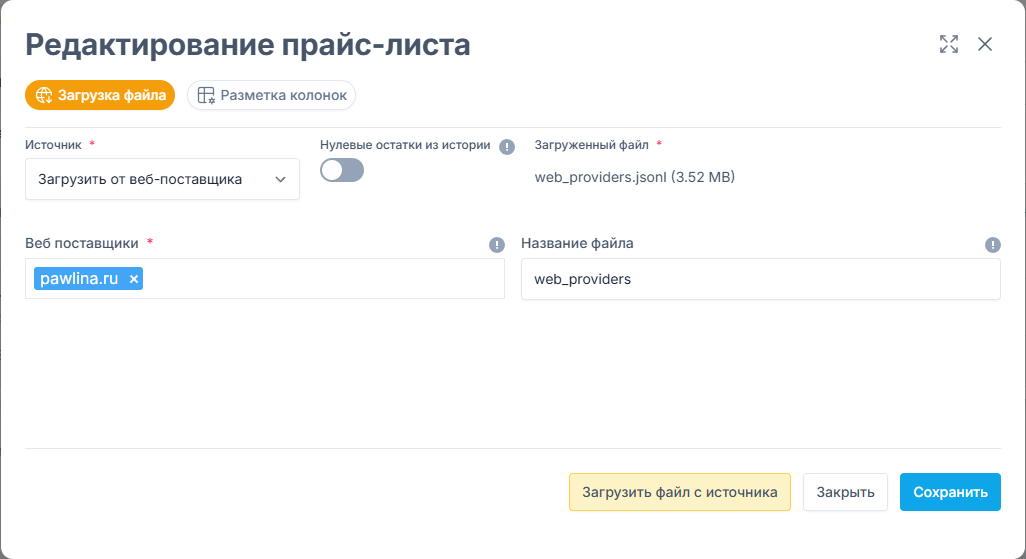This screenshot has height=559, width=1026.
Task: Toggle Нулевые остатки из истории switch
Action: pyautogui.click(x=342, y=170)
